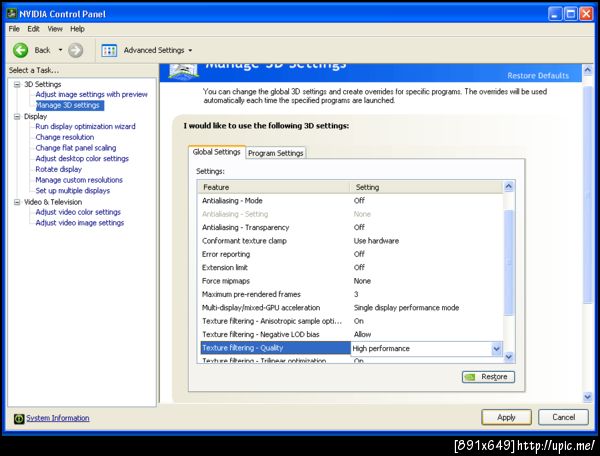600x456 pixels.
Task: Select Multi-display/mixed-GPU acceleration row
Action: pos(351,308)
